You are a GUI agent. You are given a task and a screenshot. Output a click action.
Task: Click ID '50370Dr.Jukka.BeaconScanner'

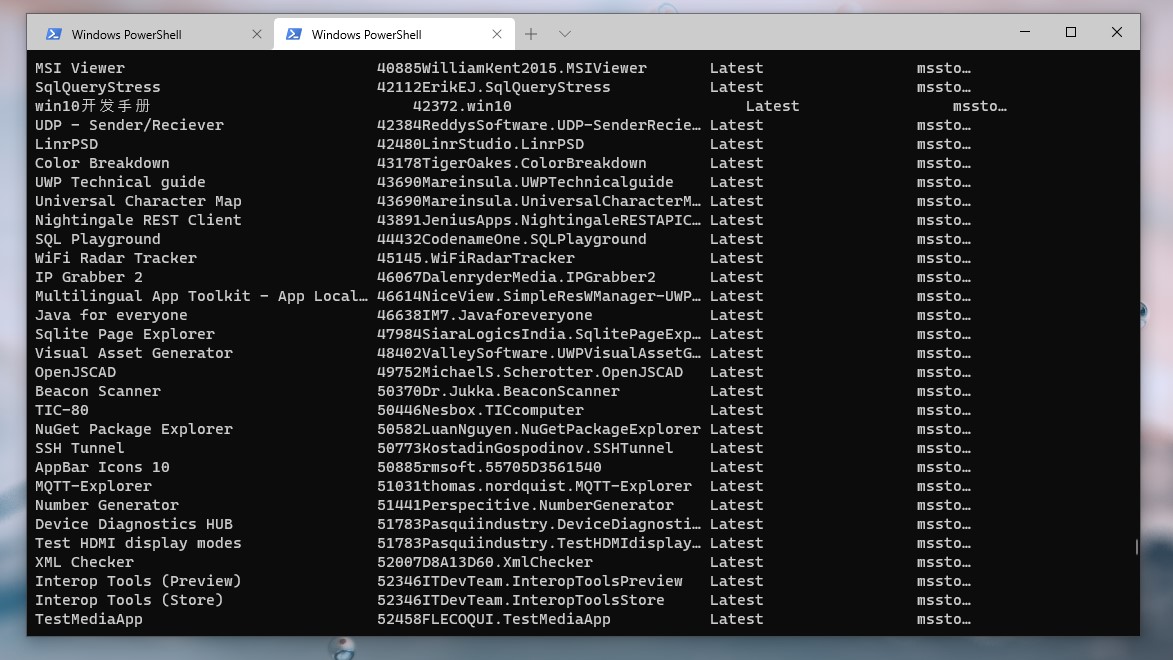498,391
